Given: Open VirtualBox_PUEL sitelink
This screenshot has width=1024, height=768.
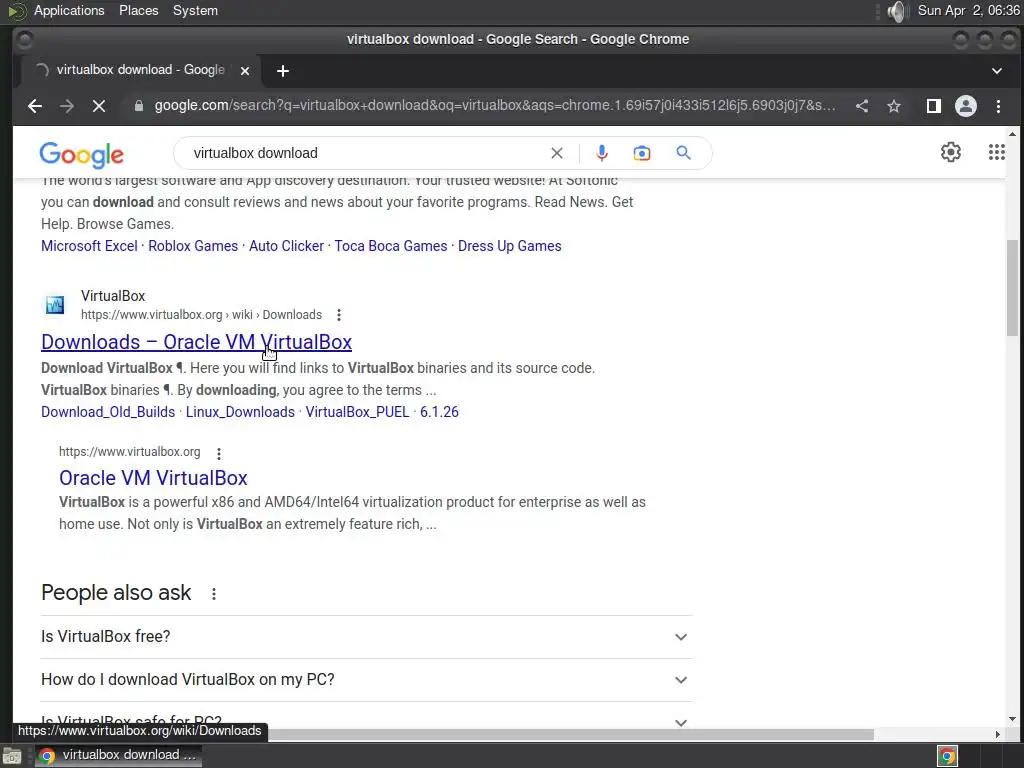Looking at the screenshot, I should 357,412.
